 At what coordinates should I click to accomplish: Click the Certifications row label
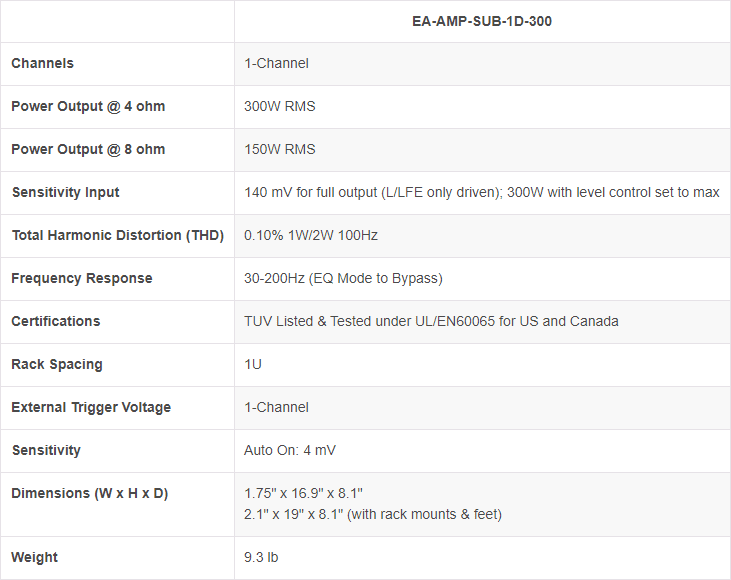coord(56,322)
